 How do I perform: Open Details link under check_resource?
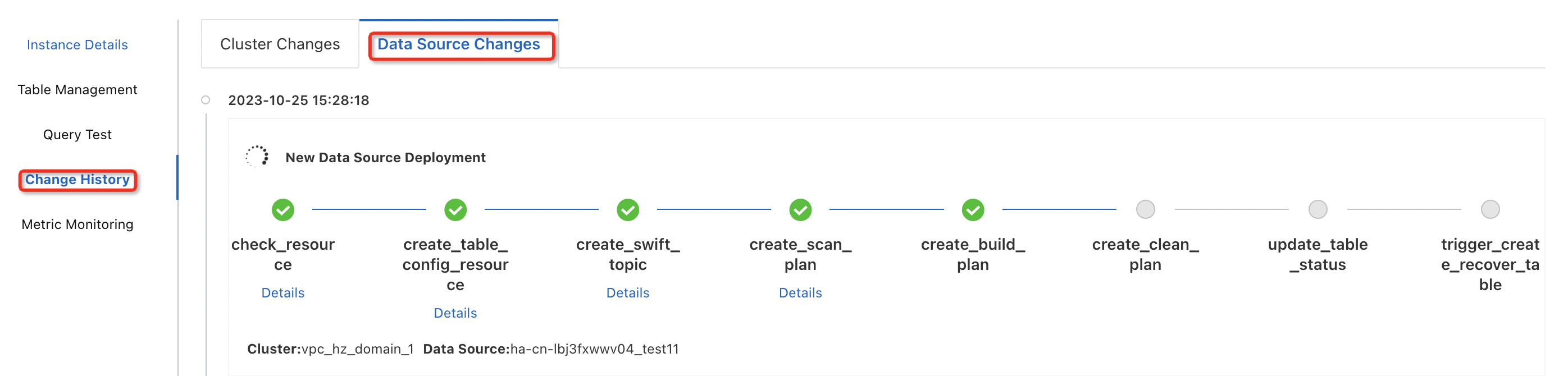pyautogui.click(x=282, y=292)
